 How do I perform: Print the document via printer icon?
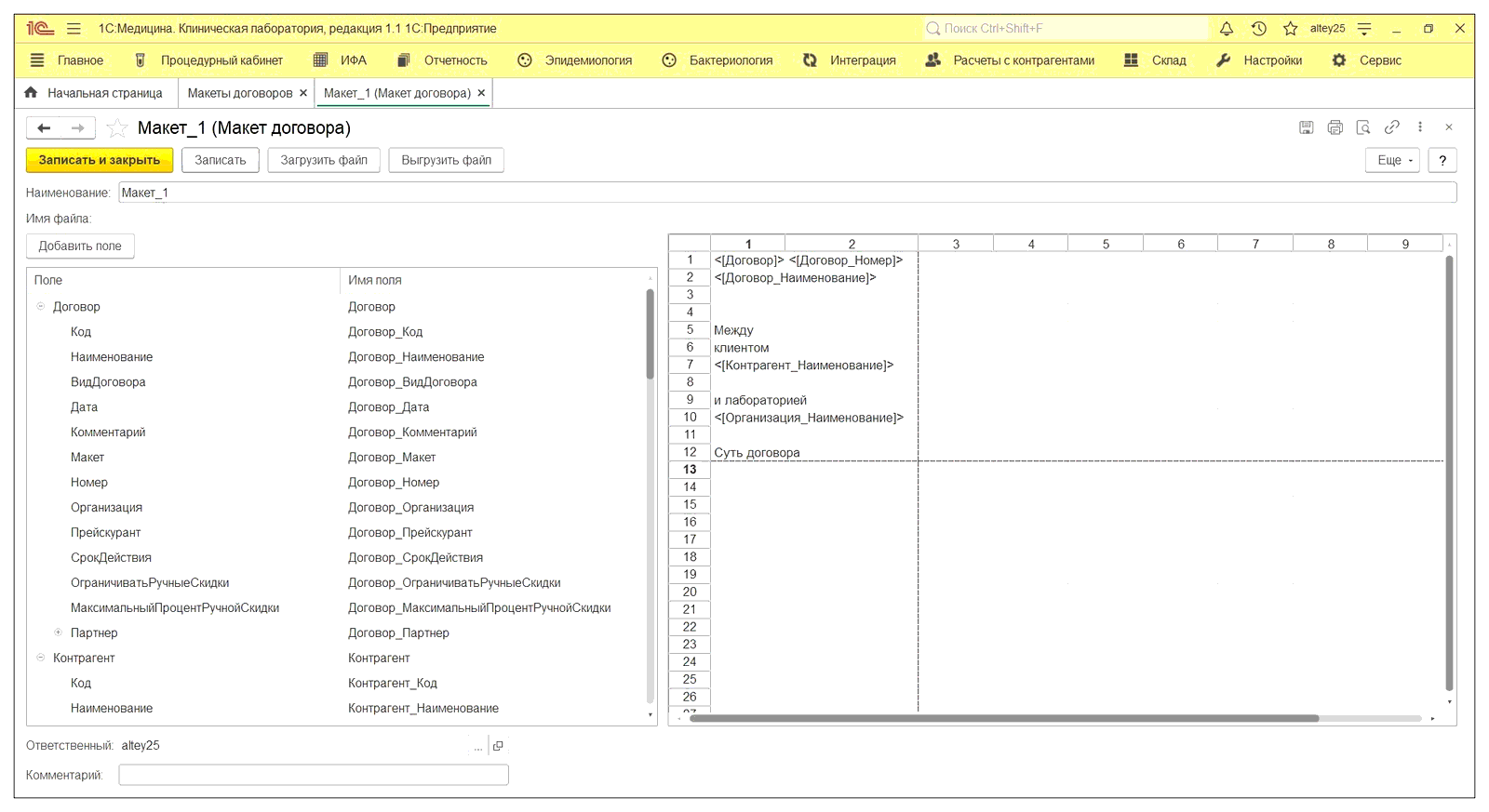coord(1335,127)
